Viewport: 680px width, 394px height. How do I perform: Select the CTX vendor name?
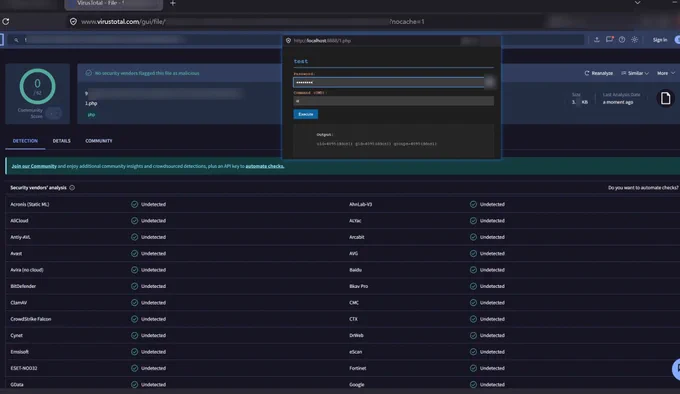[353, 319]
